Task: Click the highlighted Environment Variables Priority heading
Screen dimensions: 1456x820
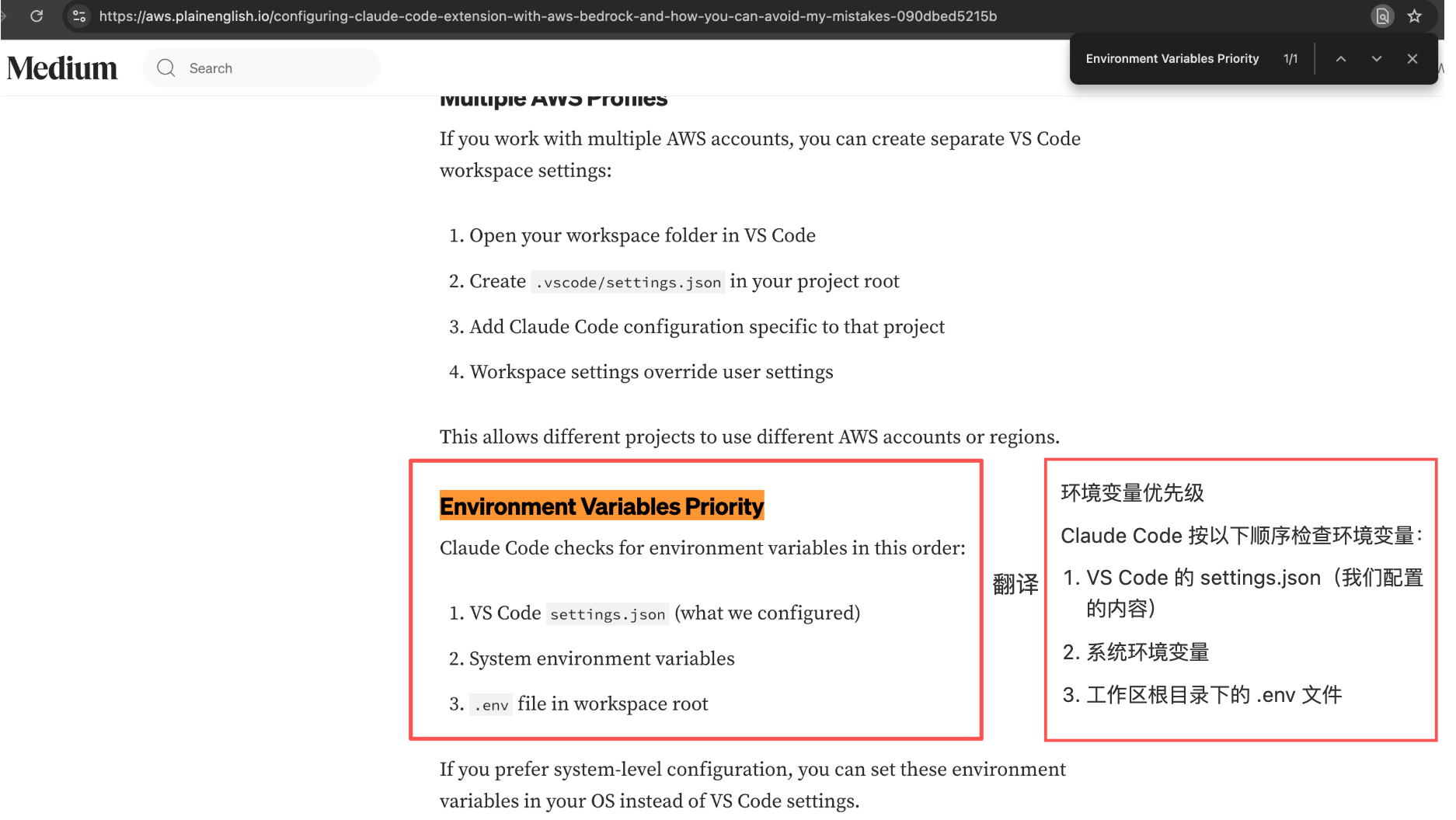Action: click(601, 506)
